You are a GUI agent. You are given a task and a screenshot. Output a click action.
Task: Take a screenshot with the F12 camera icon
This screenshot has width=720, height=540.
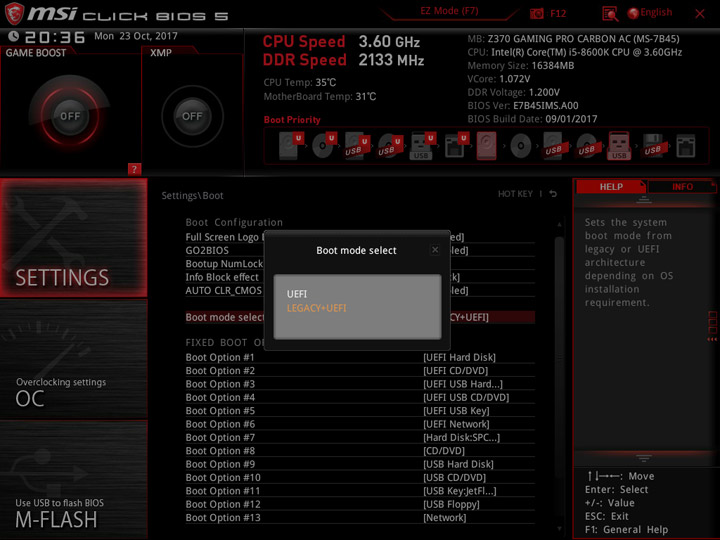[x=536, y=13]
